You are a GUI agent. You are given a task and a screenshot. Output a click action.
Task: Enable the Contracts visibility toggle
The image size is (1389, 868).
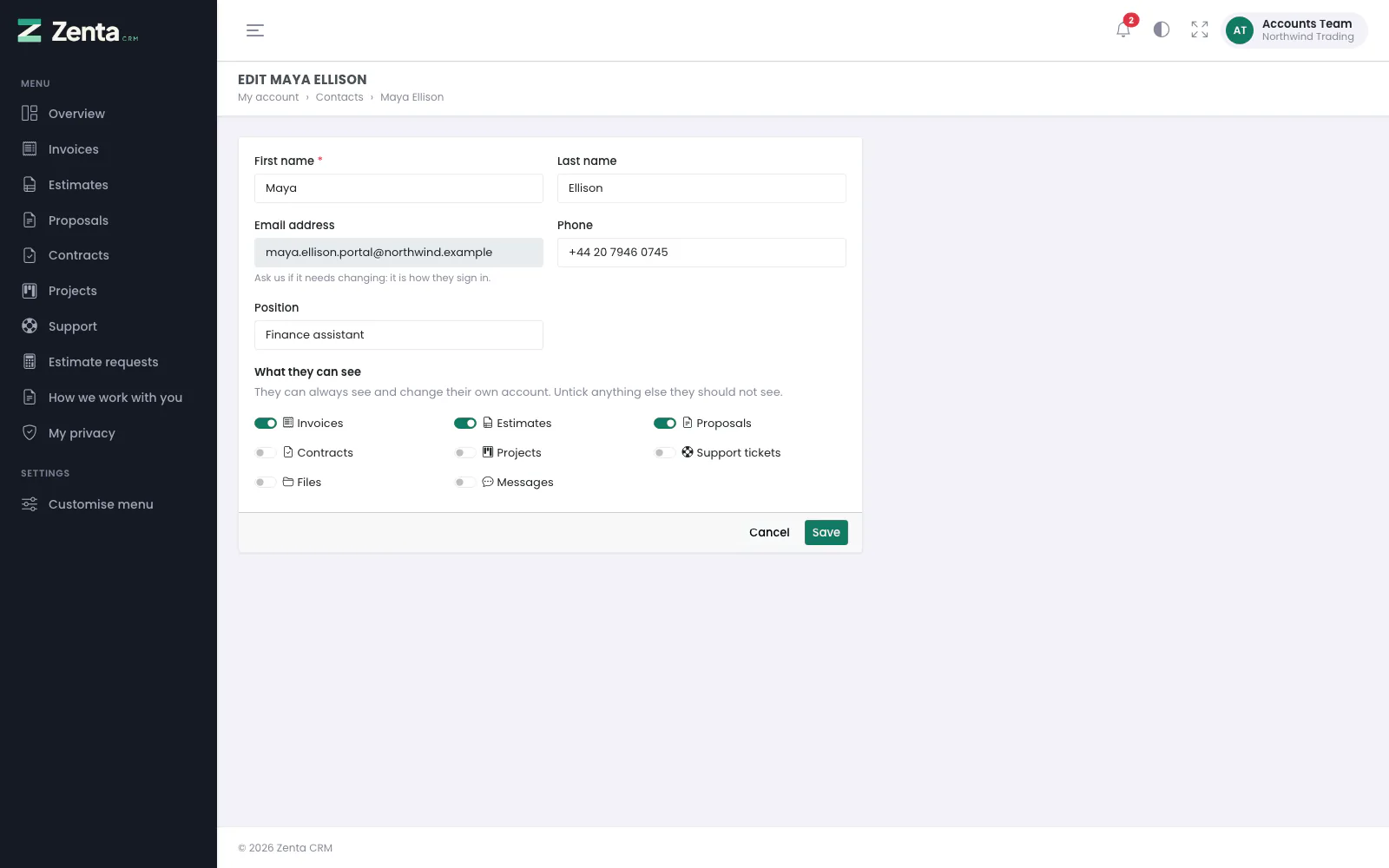coord(266,453)
